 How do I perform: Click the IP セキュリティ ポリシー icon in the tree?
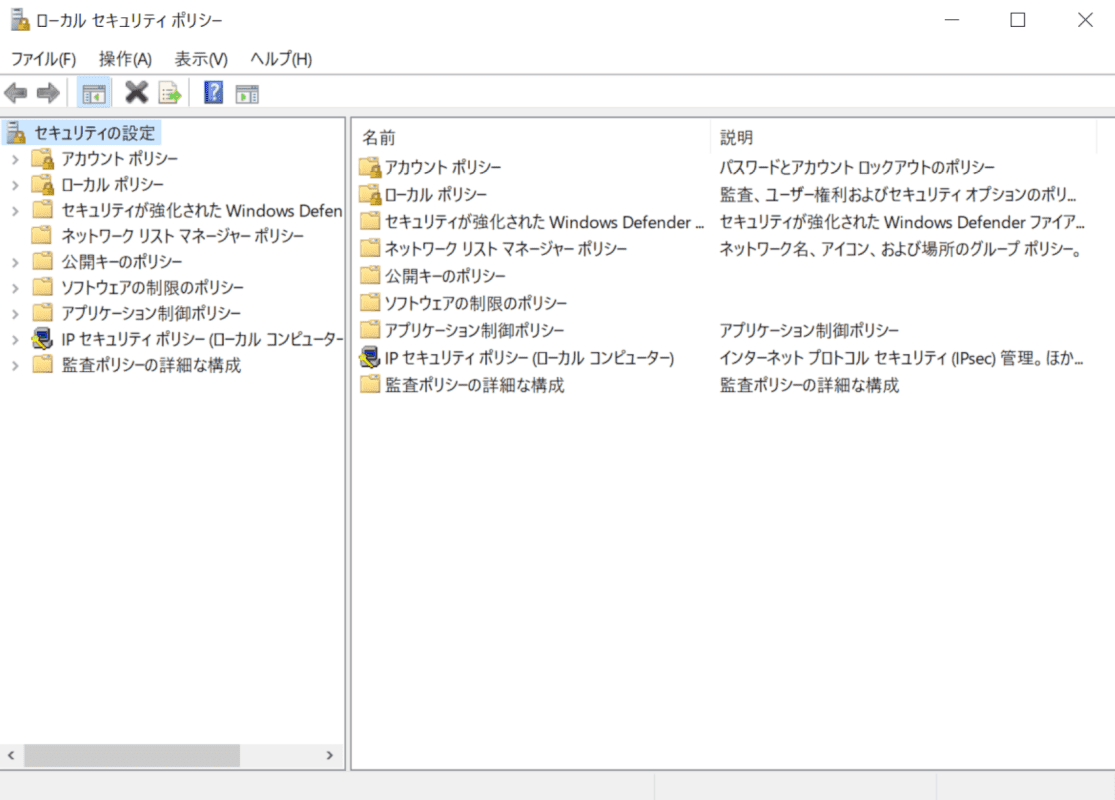click(43, 338)
